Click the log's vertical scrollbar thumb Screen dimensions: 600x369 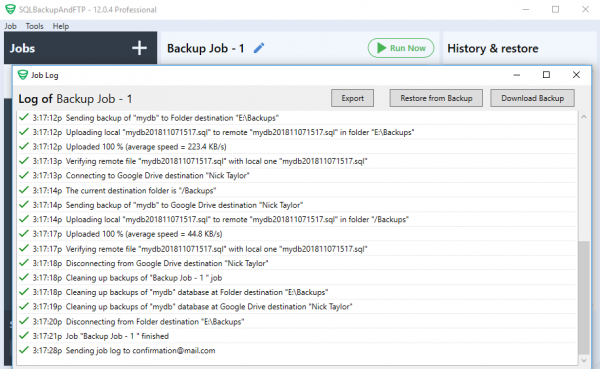584,297
